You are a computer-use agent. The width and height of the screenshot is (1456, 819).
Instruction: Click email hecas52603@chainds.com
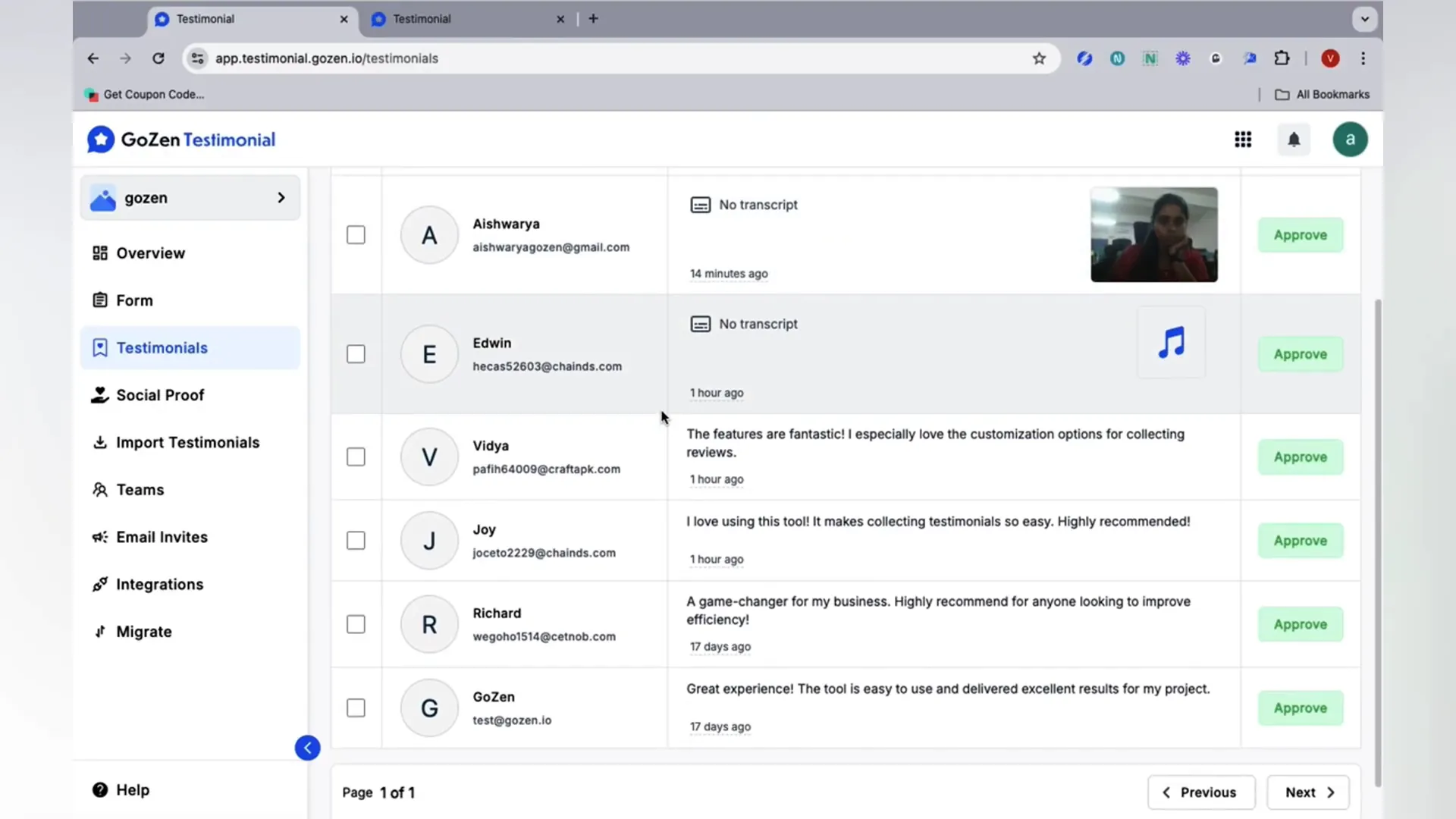(x=547, y=366)
